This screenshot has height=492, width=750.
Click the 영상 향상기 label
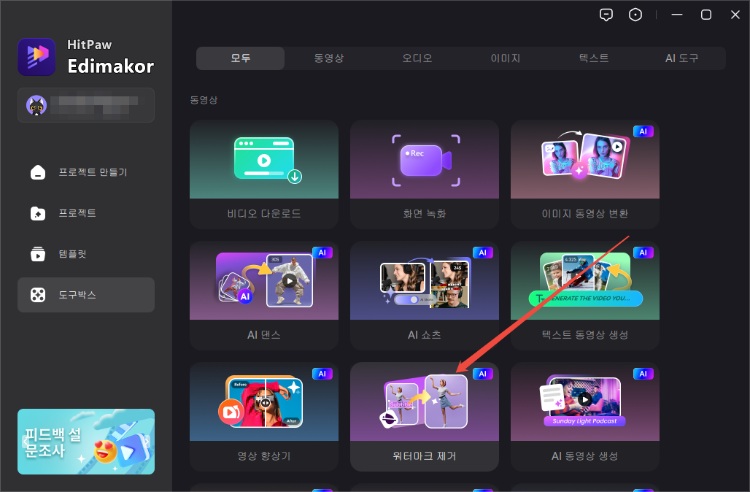tap(264, 456)
